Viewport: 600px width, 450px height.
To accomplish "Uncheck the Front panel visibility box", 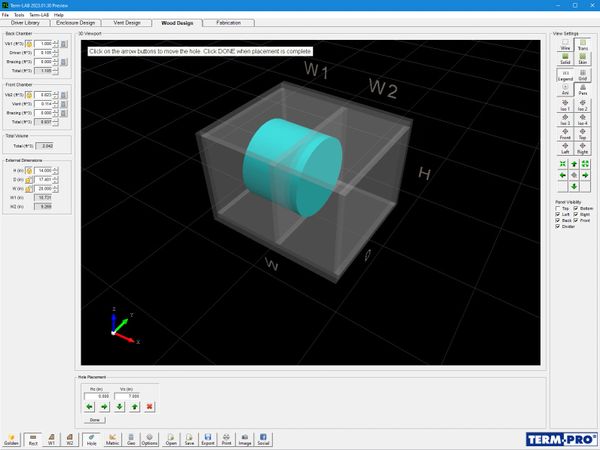I will tap(576, 220).
